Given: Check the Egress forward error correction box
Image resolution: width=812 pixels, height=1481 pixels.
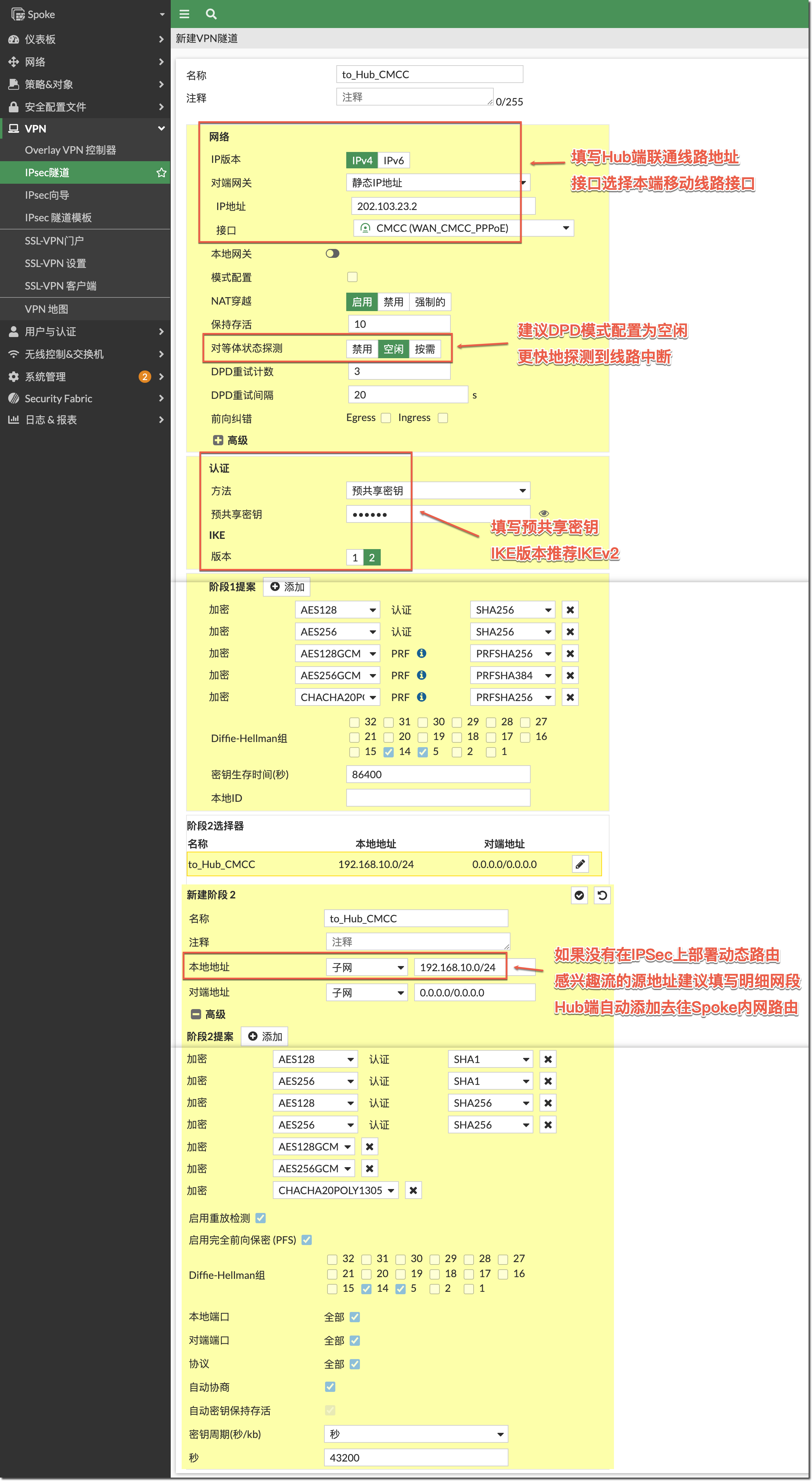Looking at the screenshot, I should (386, 418).
